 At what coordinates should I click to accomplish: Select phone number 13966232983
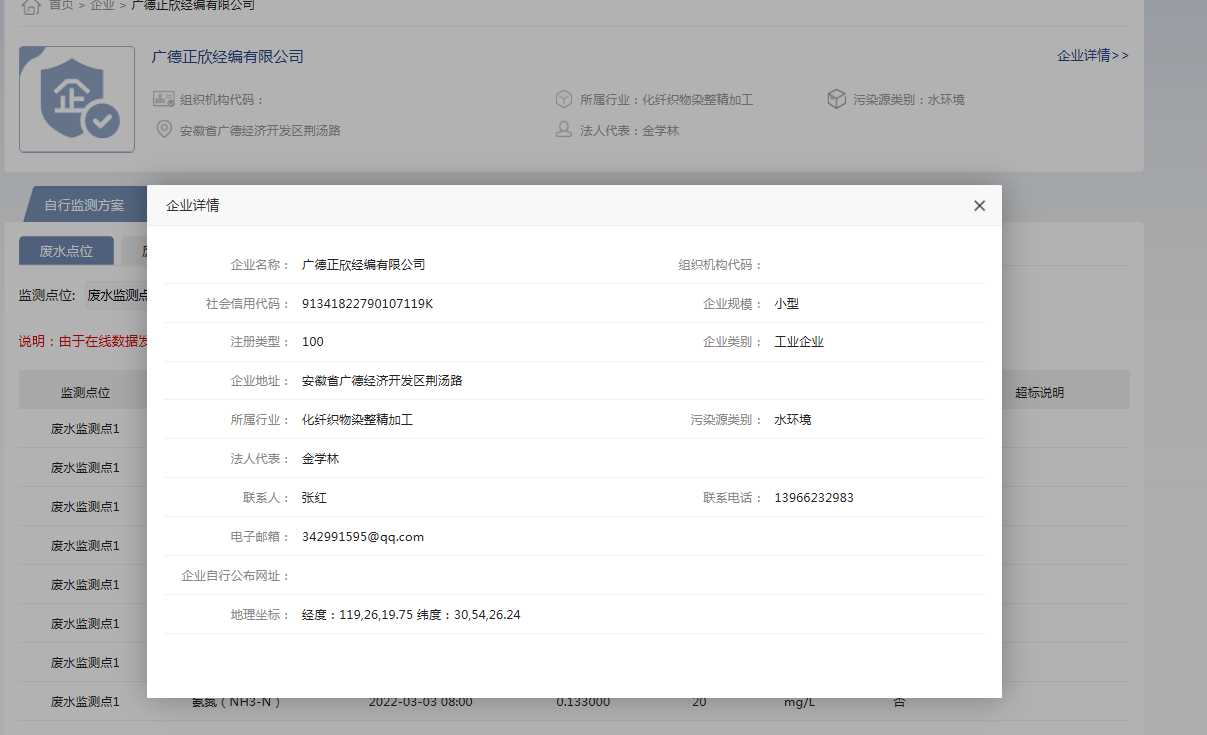tap(814, 498)
